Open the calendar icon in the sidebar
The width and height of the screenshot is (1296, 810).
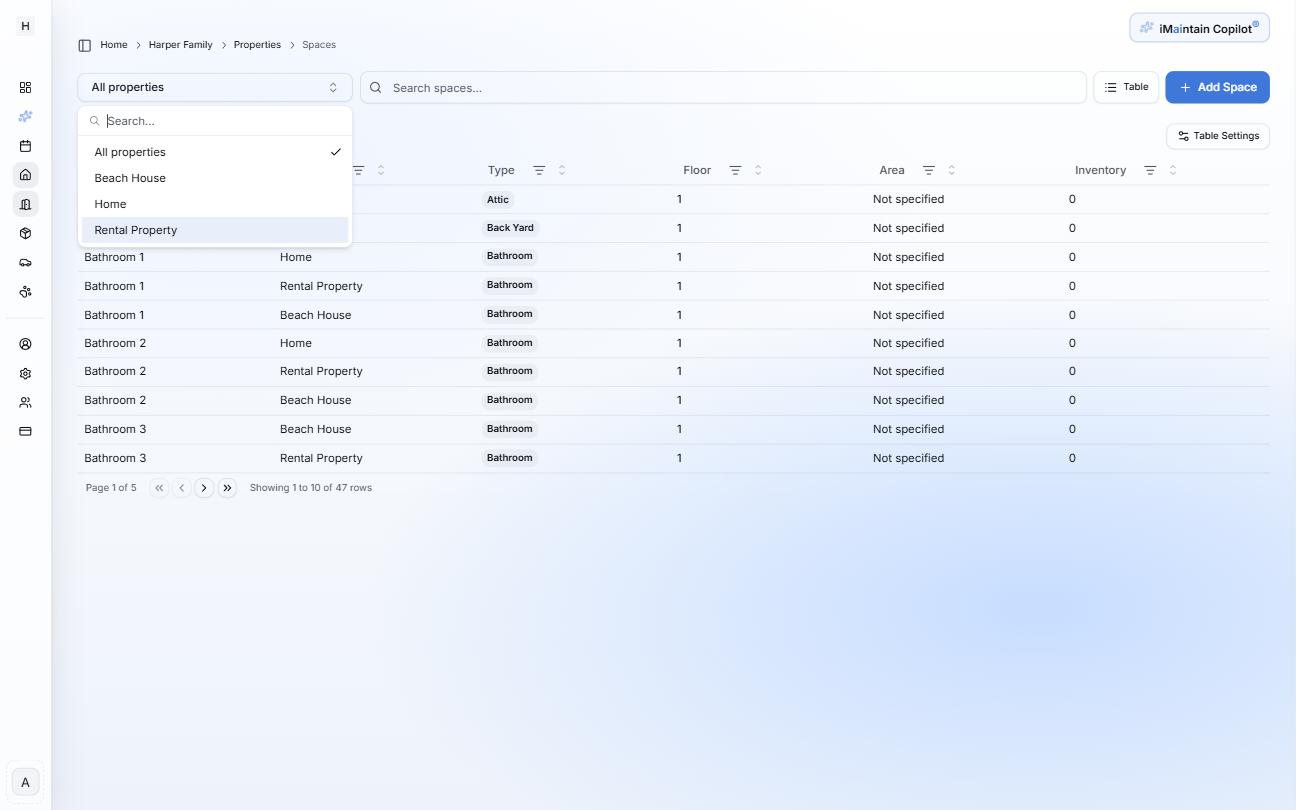pyautogui.click(x=25, y=145)
